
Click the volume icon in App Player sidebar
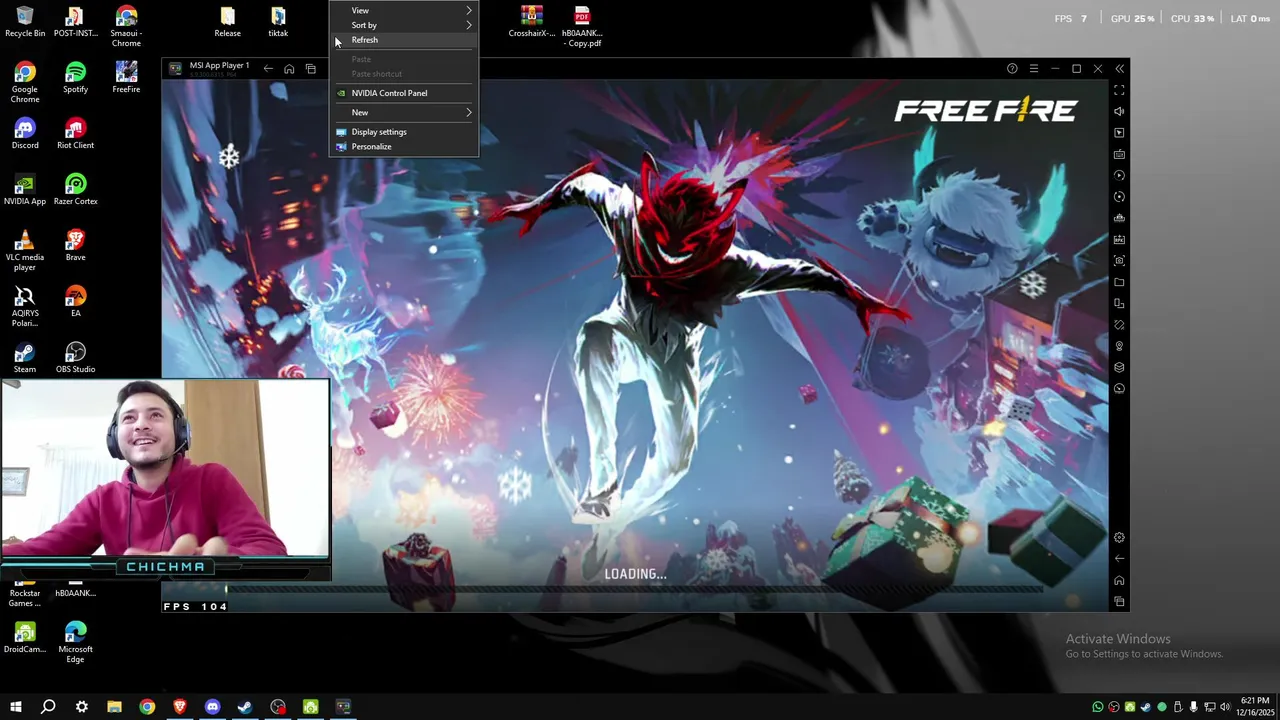click(x=1119, y=111)
